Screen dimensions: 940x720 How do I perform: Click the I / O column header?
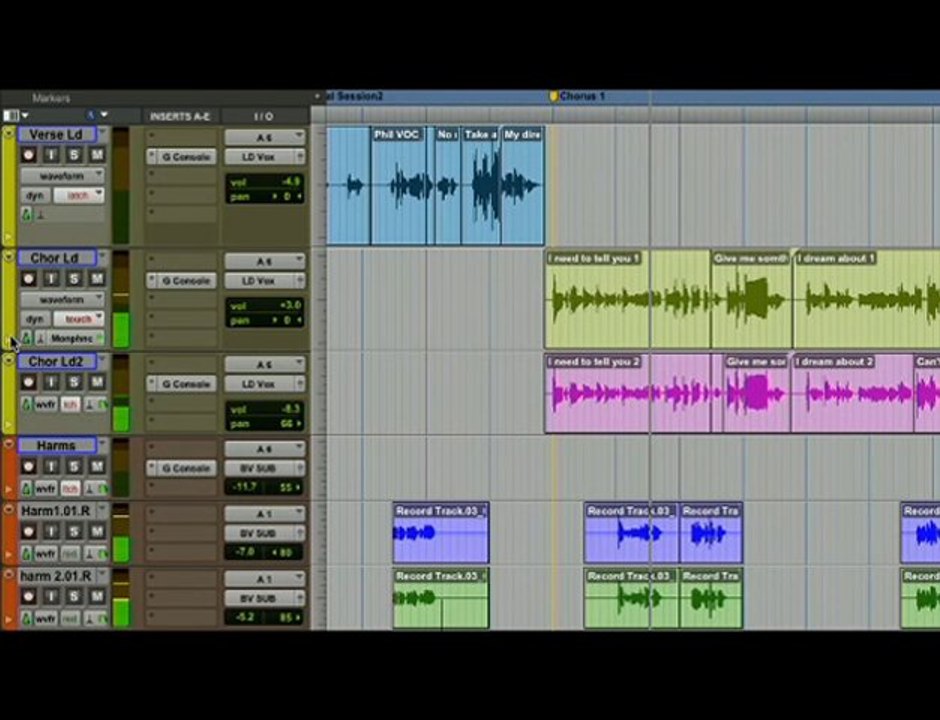click(263, 116)
